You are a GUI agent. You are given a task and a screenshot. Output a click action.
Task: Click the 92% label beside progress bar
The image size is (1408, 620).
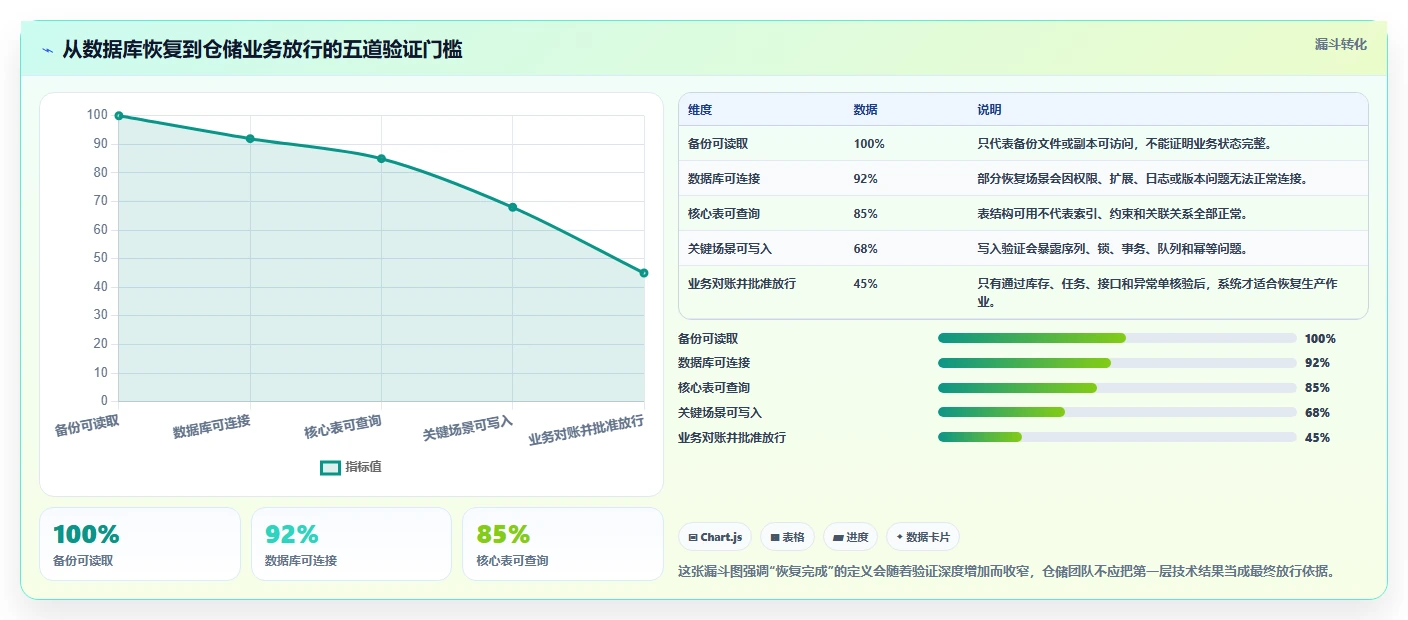pos(1317,363)
